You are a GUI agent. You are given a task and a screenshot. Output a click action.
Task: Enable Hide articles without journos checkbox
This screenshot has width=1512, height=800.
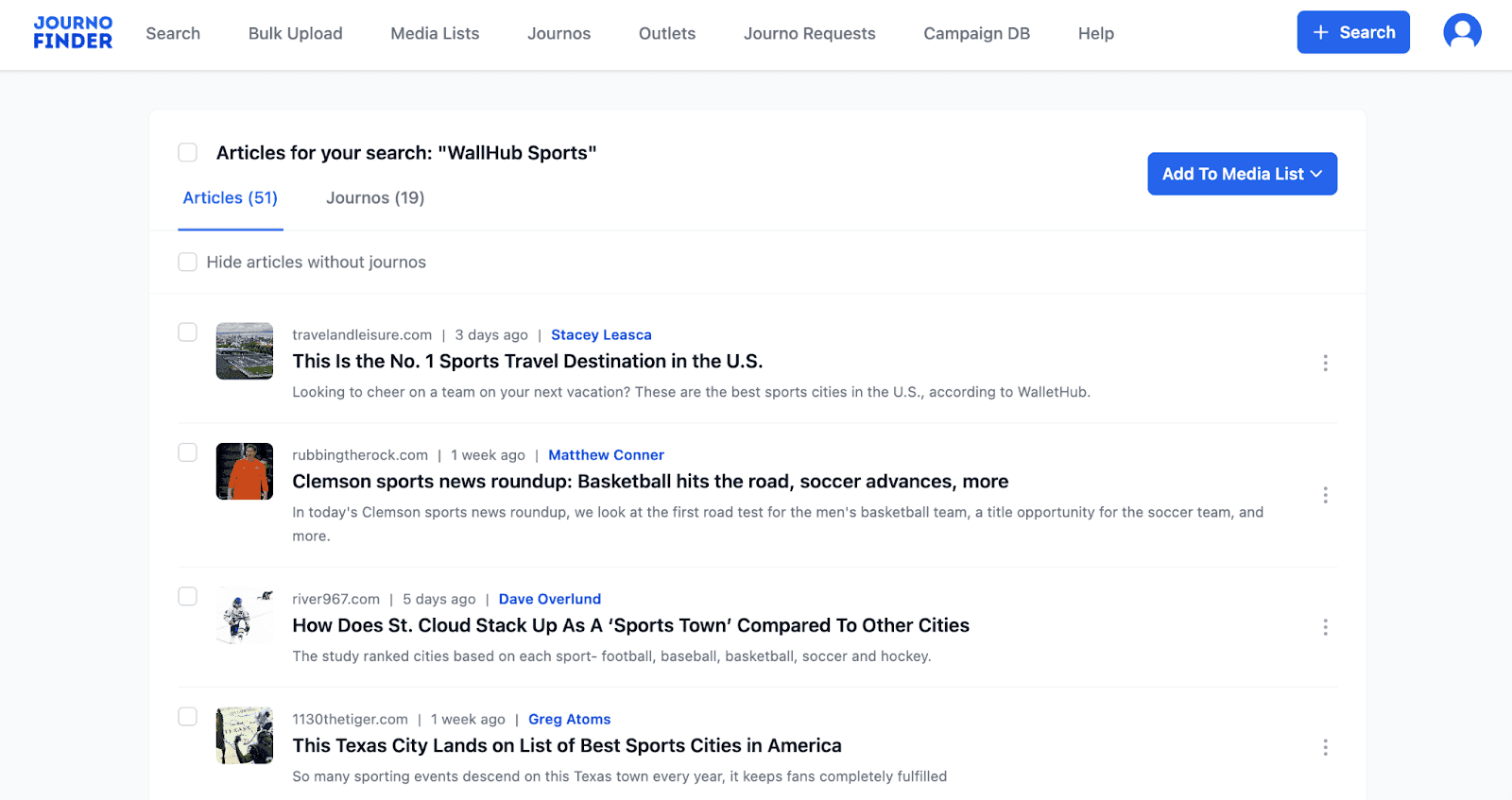[x=188, y=263]
